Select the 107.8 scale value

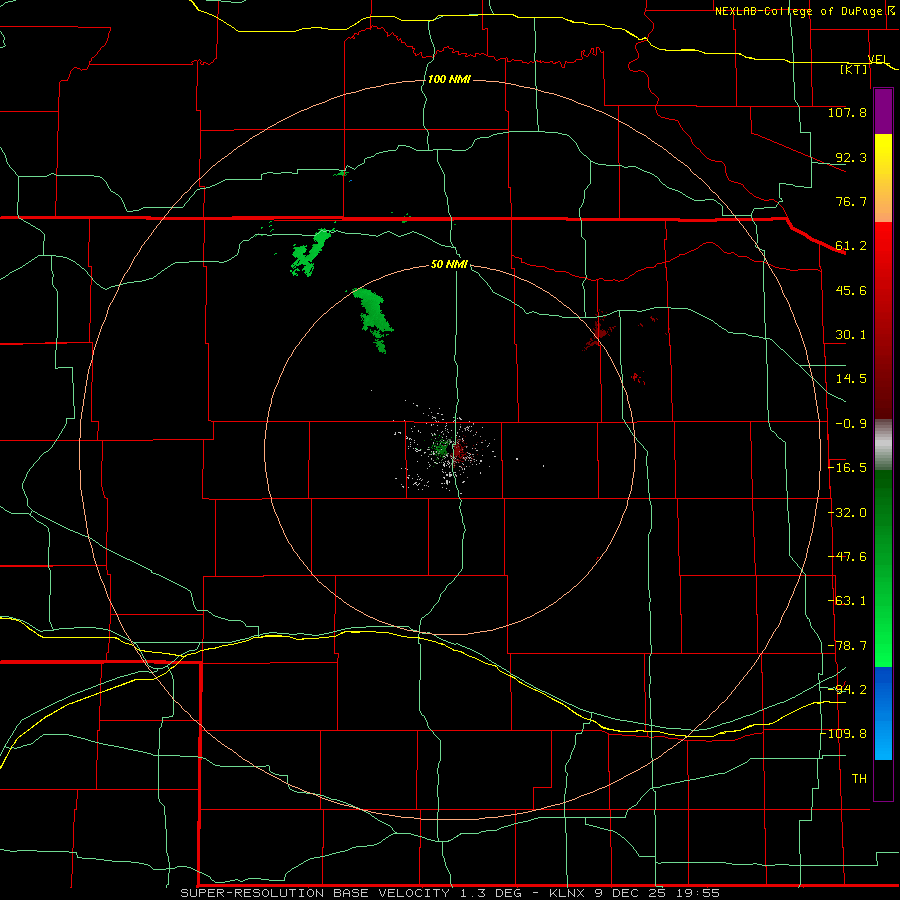[x=847, y=112]
